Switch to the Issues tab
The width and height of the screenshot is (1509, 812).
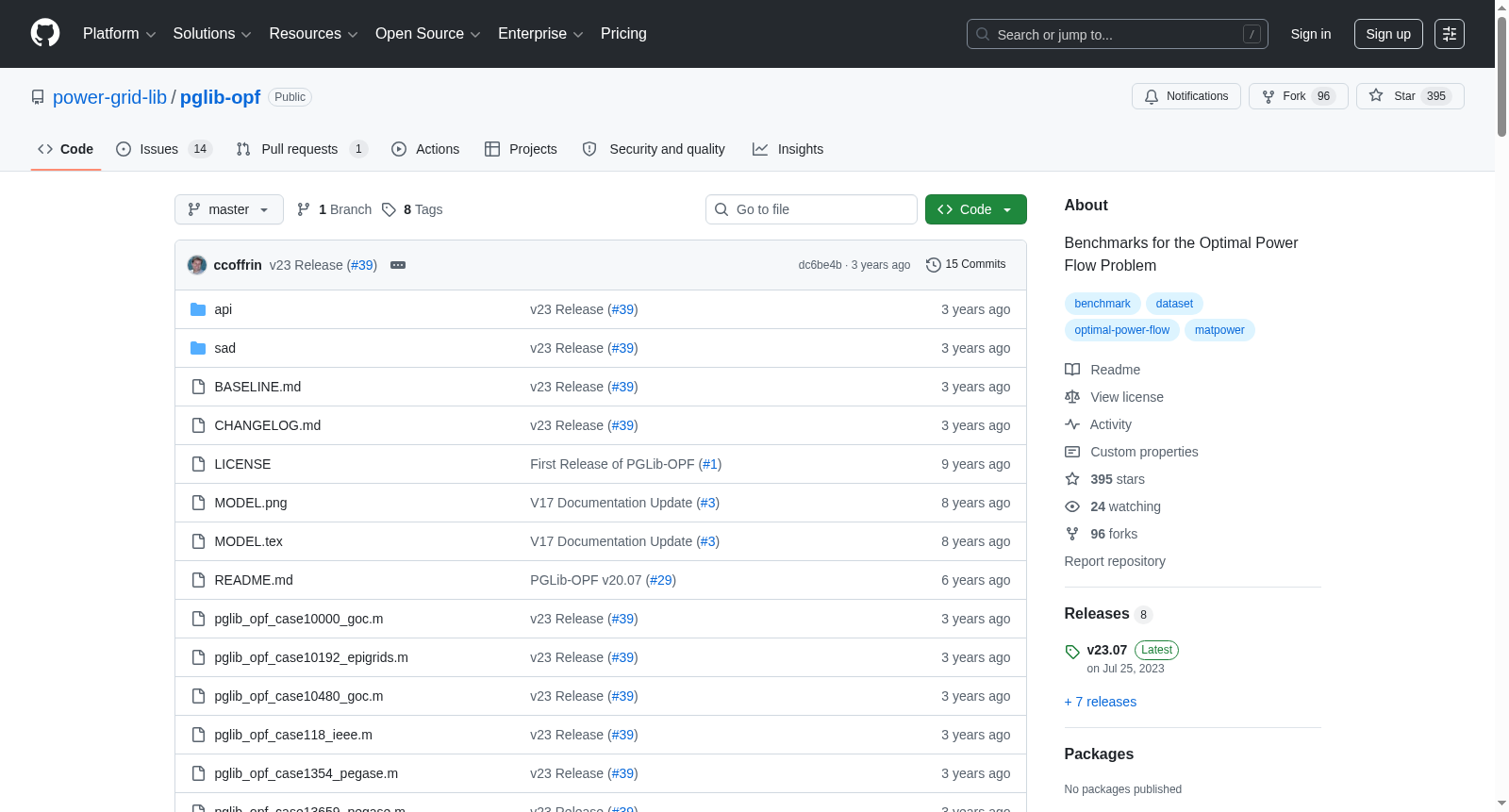tap(164, 149)
